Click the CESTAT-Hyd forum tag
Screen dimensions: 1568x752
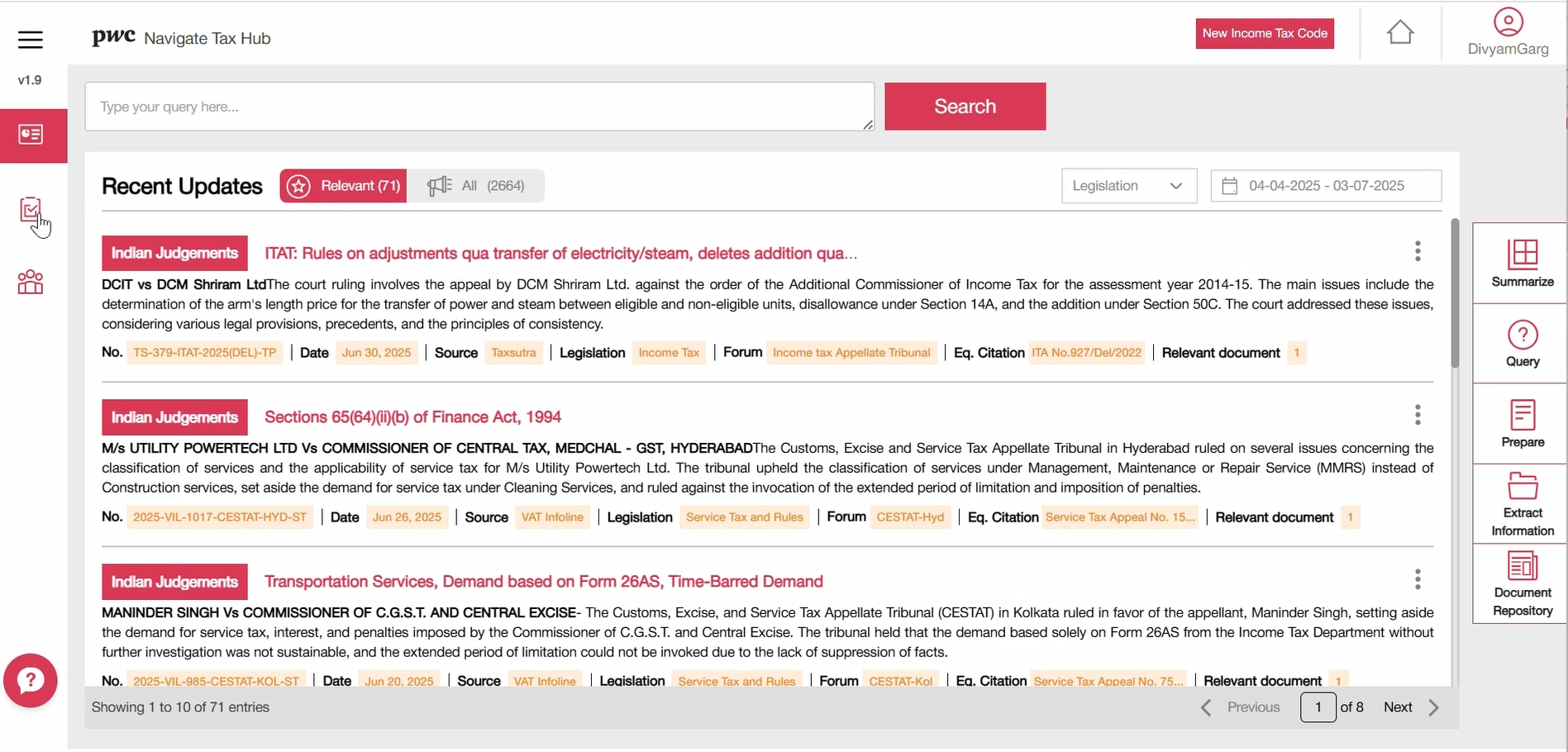point(910,517)
